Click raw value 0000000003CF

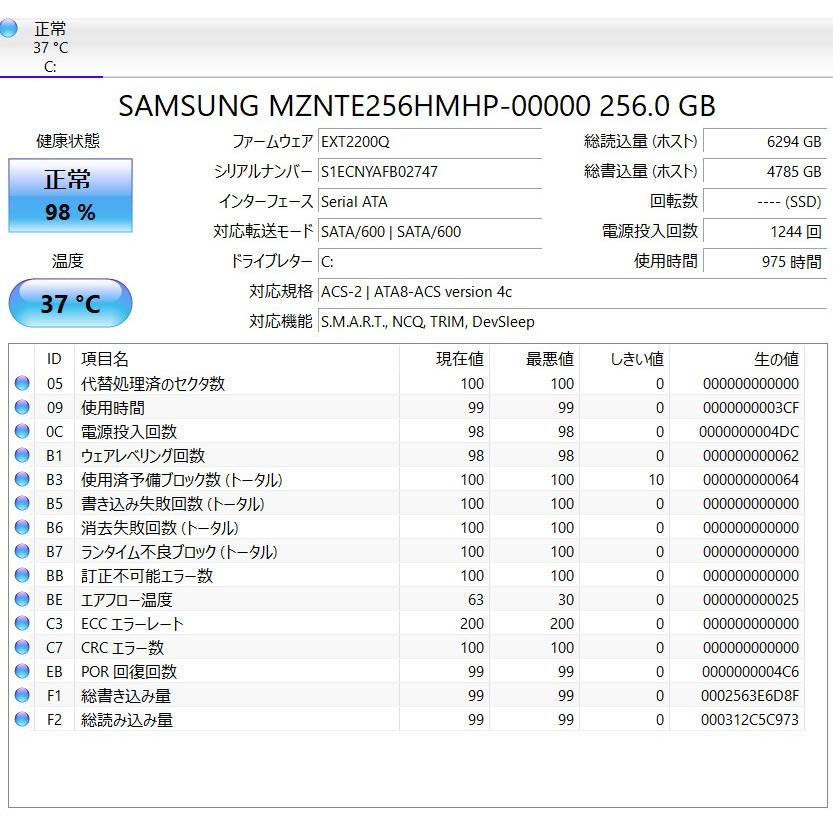[x=751, y=408]
